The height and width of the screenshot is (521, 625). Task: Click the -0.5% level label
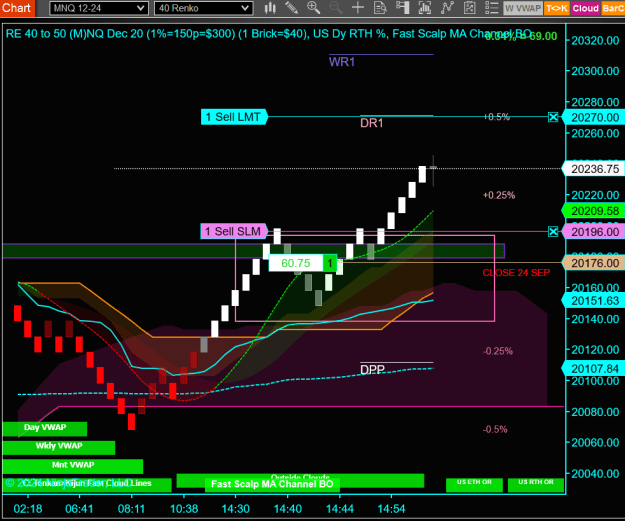pos(495,429)
